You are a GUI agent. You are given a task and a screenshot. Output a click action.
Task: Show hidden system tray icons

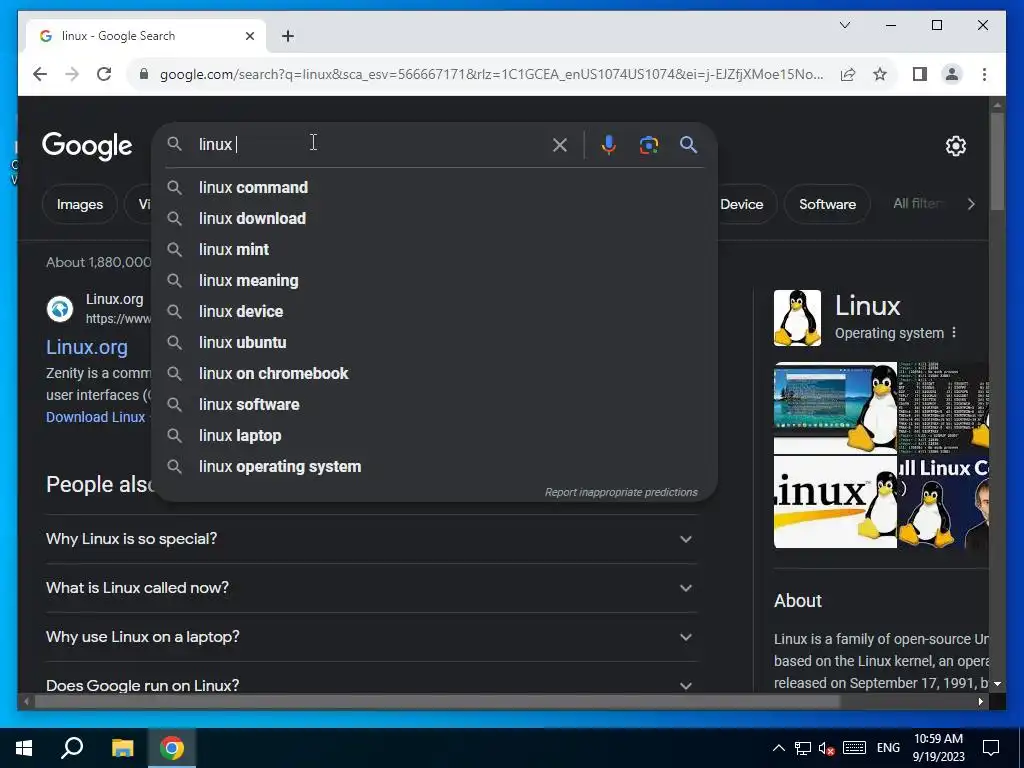tap(778, 748)
